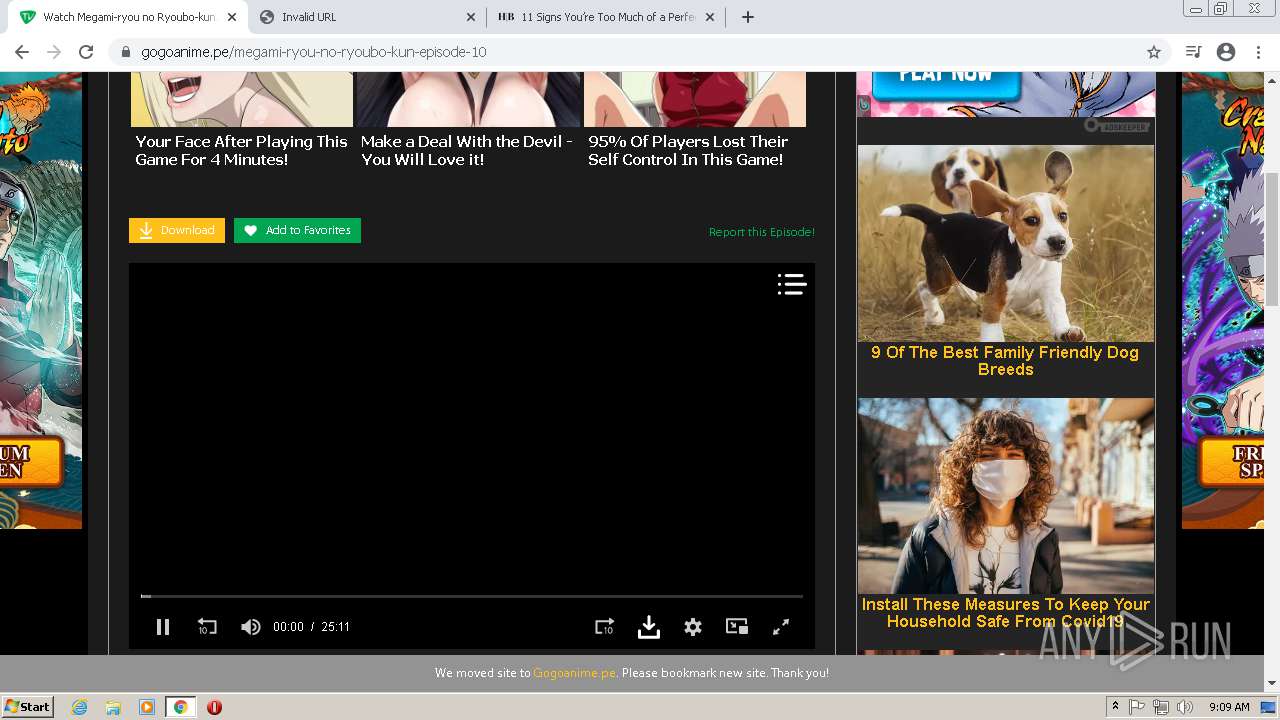1280x720 pixels.
Task: Rewind 10 seconds in the video player
Action: [x=207, y=627]
